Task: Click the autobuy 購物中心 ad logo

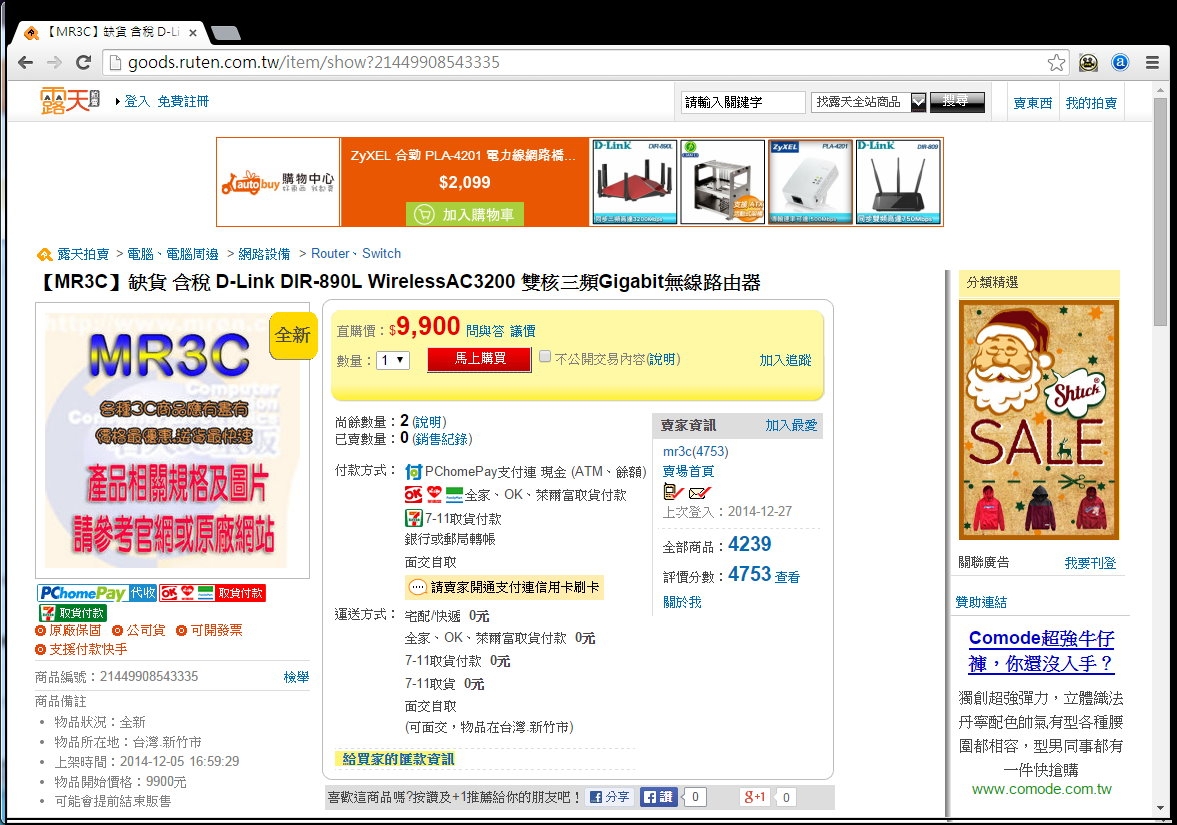Action: click(278, 182)
